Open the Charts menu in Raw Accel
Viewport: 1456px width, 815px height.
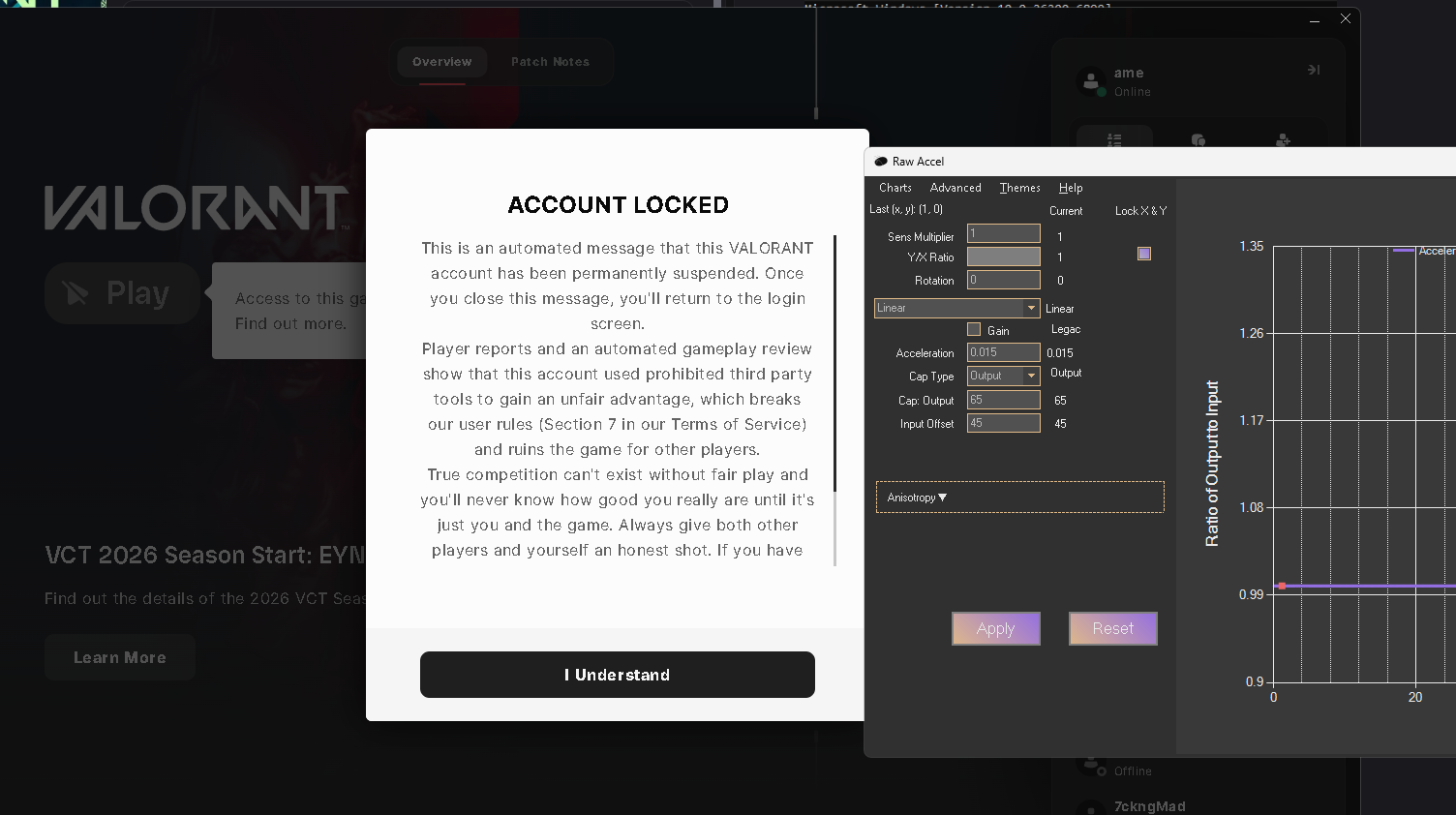895,188
